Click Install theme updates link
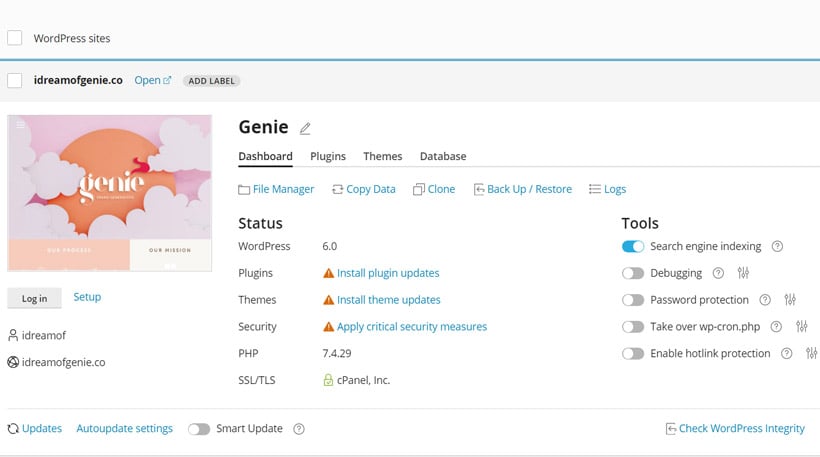The image size is (820, 457). [x=389, y=300]
